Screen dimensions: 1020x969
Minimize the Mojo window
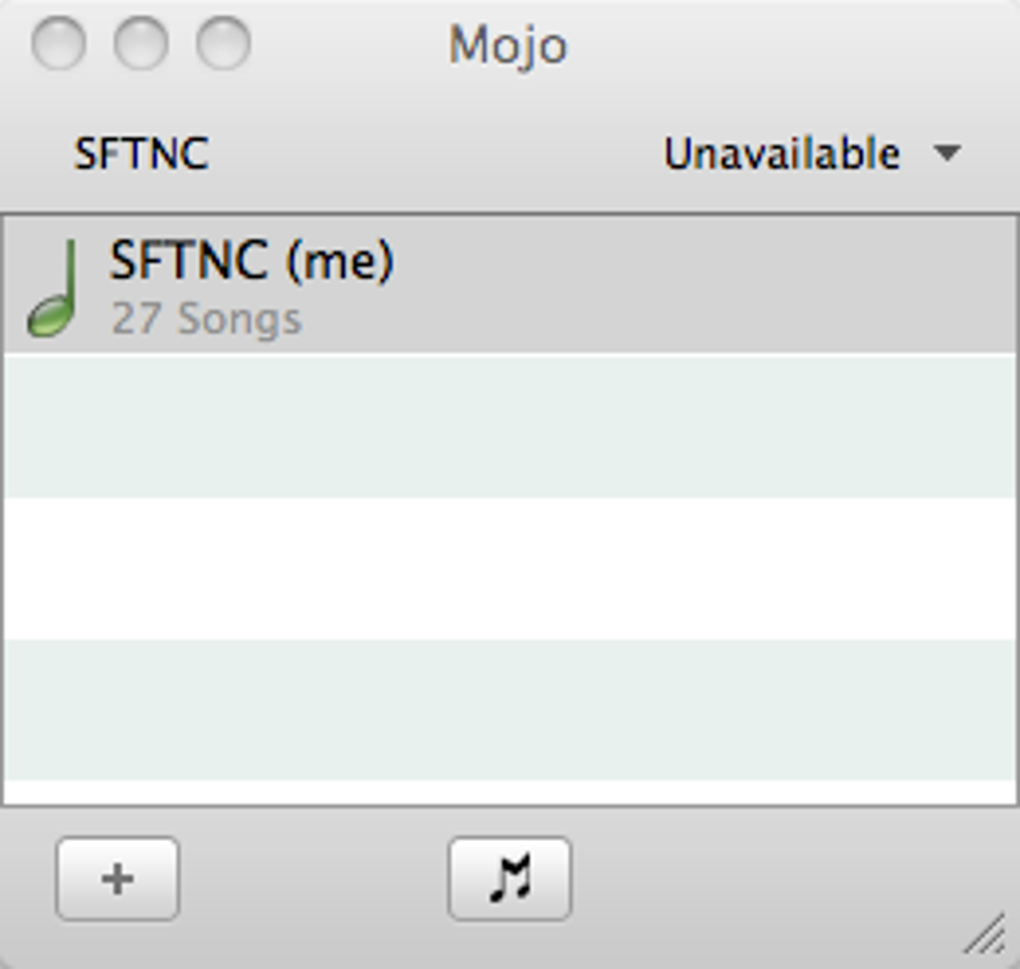140,44
